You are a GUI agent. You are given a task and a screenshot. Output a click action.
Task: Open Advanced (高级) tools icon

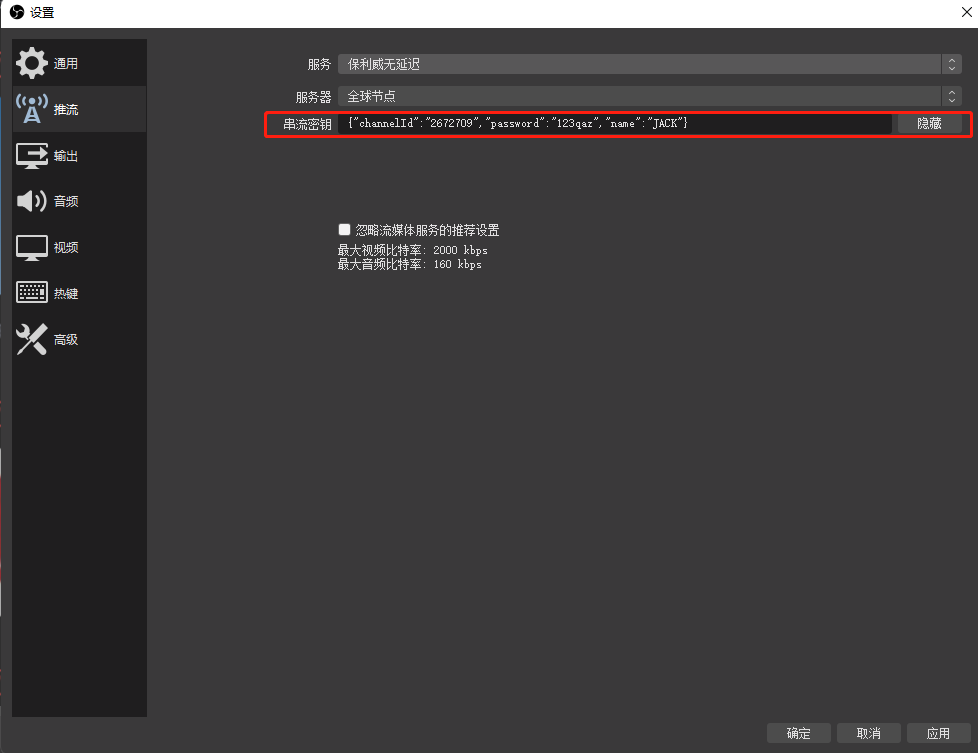click(32, 339)
